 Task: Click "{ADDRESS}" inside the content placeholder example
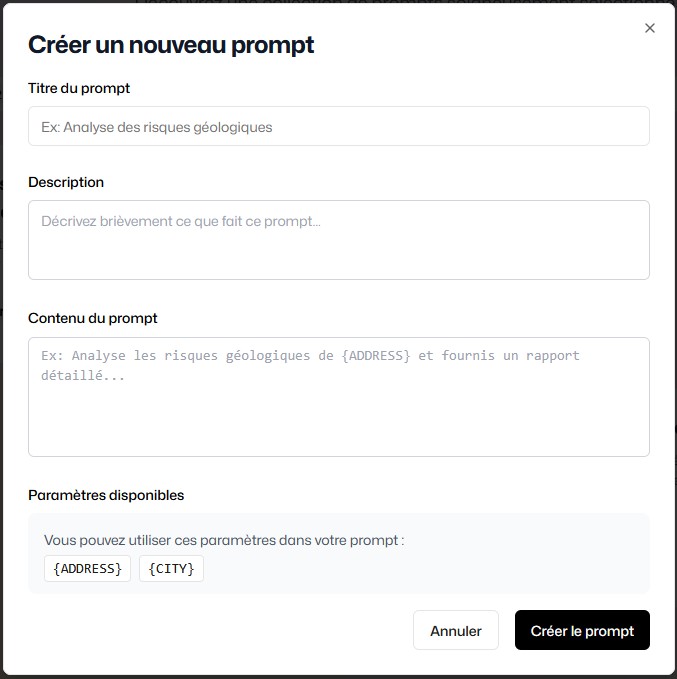coord(376,356)
